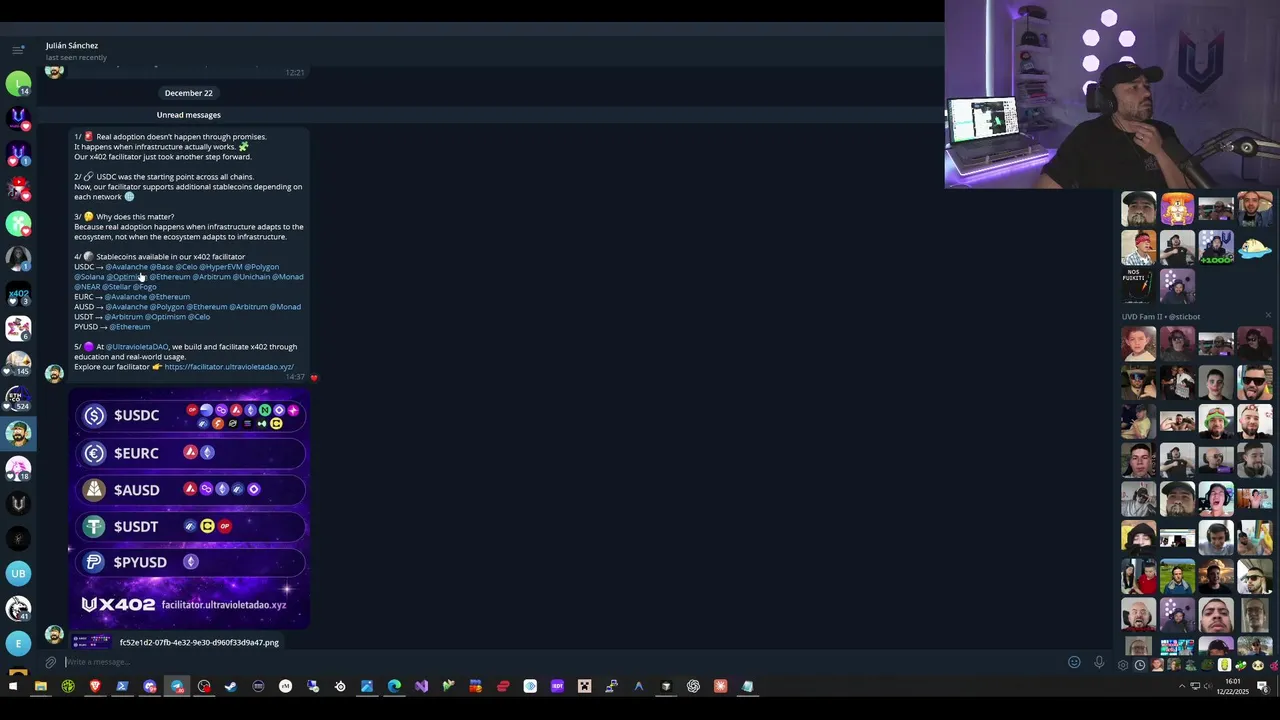
Task: Open Microsoft Edge from the taskbar
Action: pos(394,686)
